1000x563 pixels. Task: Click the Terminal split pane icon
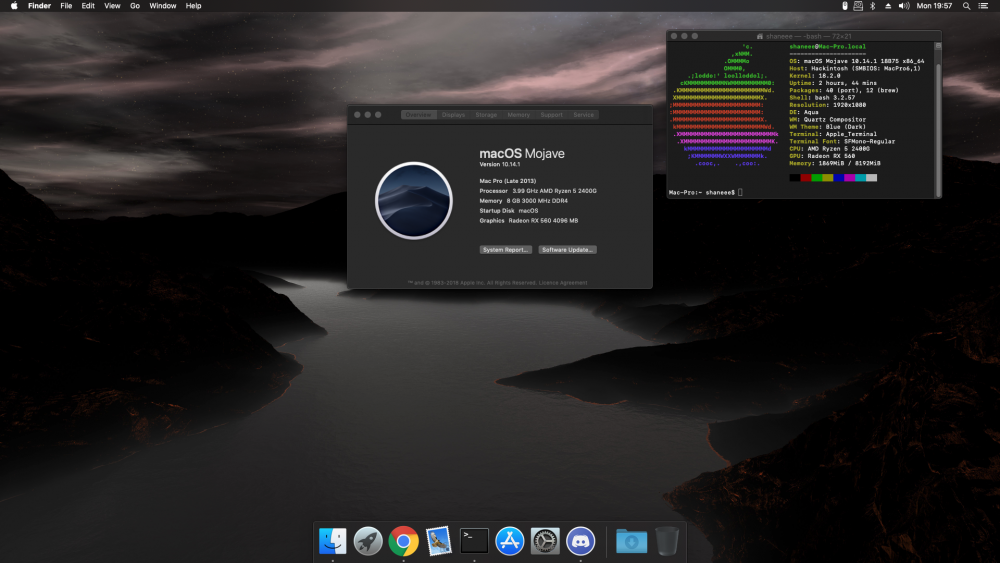[938, 45]
